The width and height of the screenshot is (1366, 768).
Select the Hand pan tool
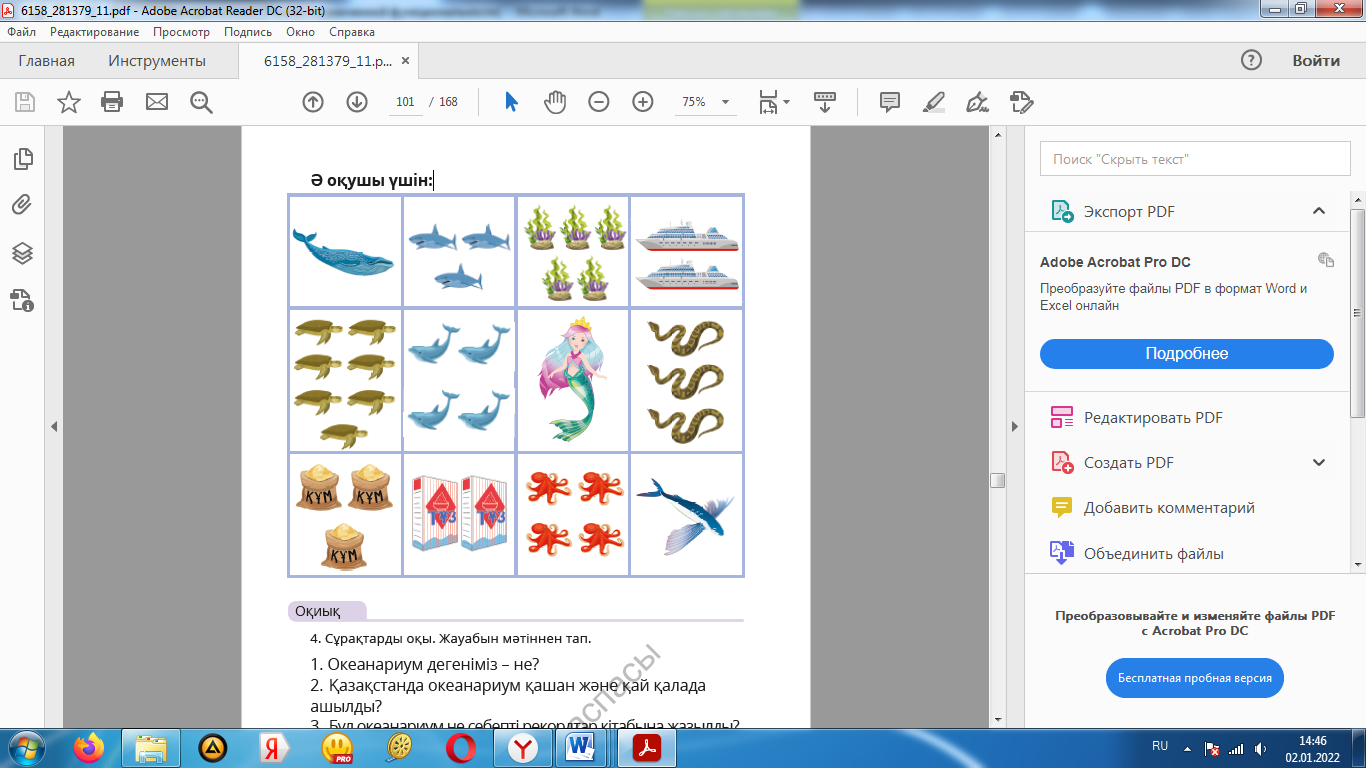[554, 102]
